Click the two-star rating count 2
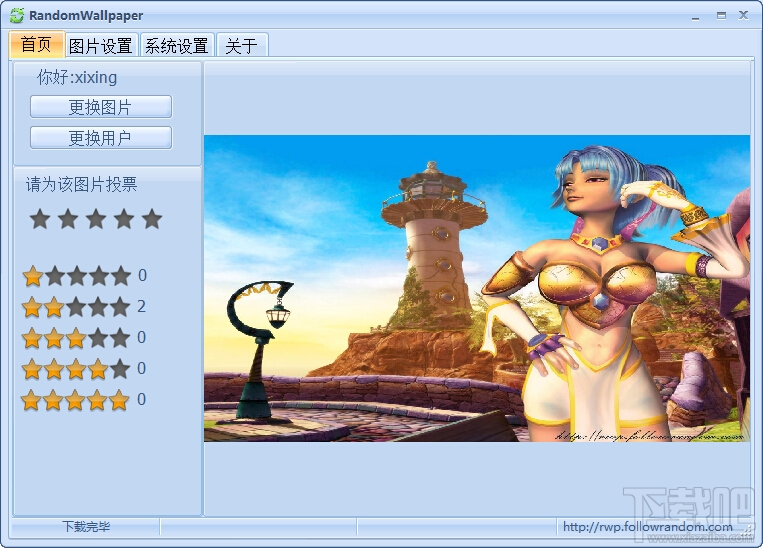This screenshot has height=548, width=763. click(142, 306)
